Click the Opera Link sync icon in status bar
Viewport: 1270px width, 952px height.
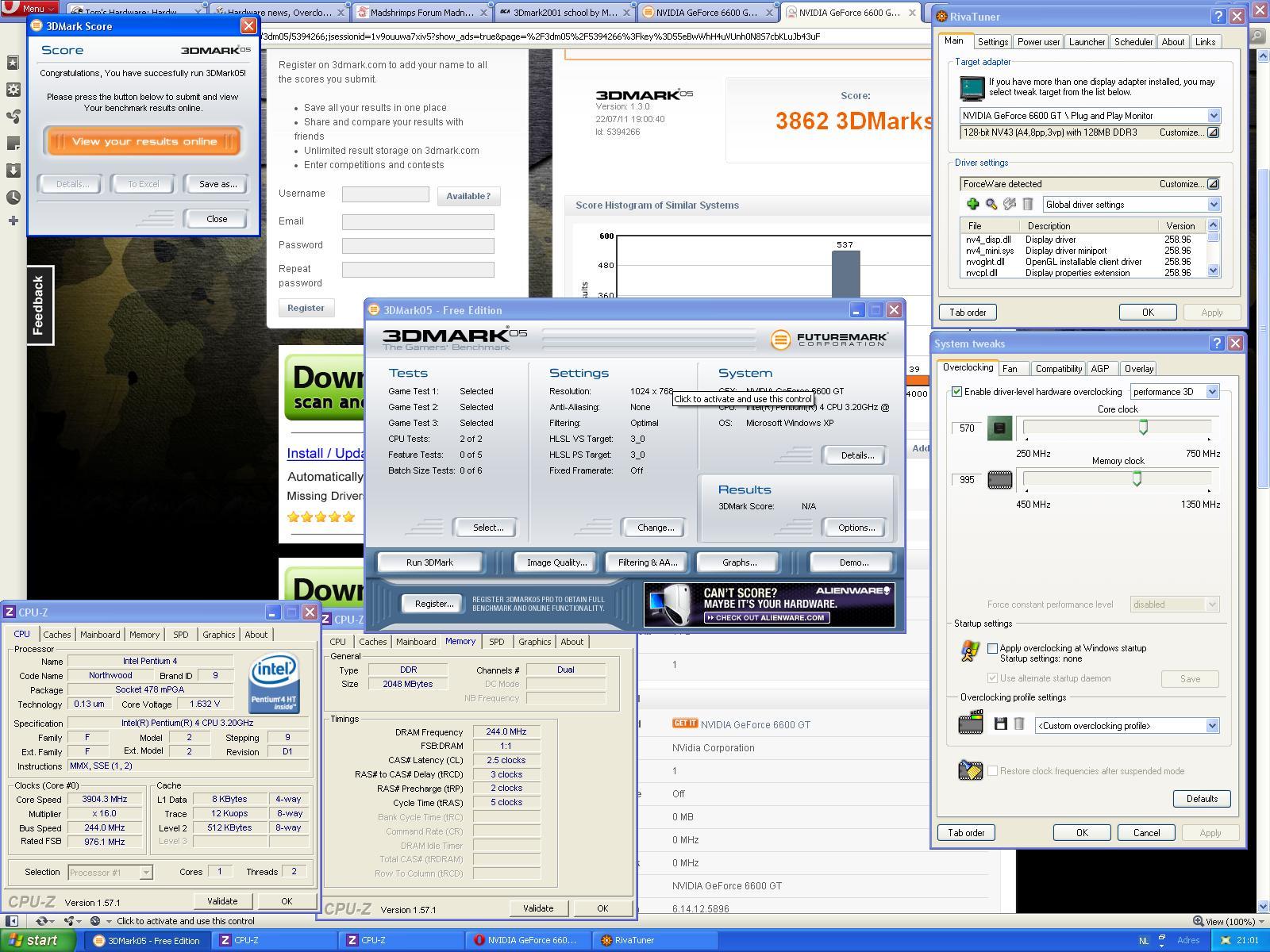[41, 921]
